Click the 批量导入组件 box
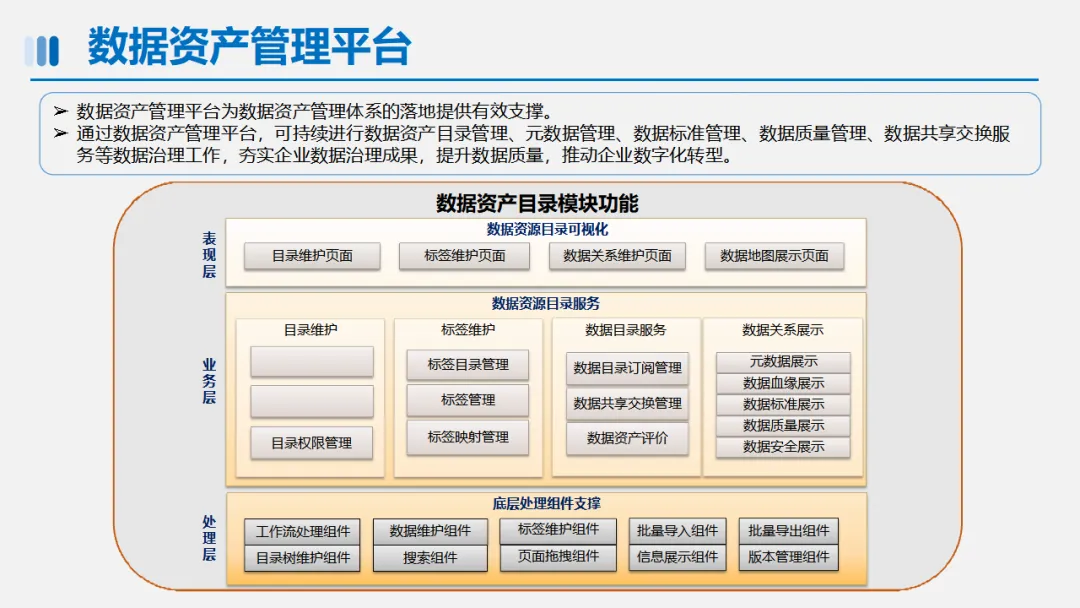The image size is (1080, 608). tap(677, 531)
